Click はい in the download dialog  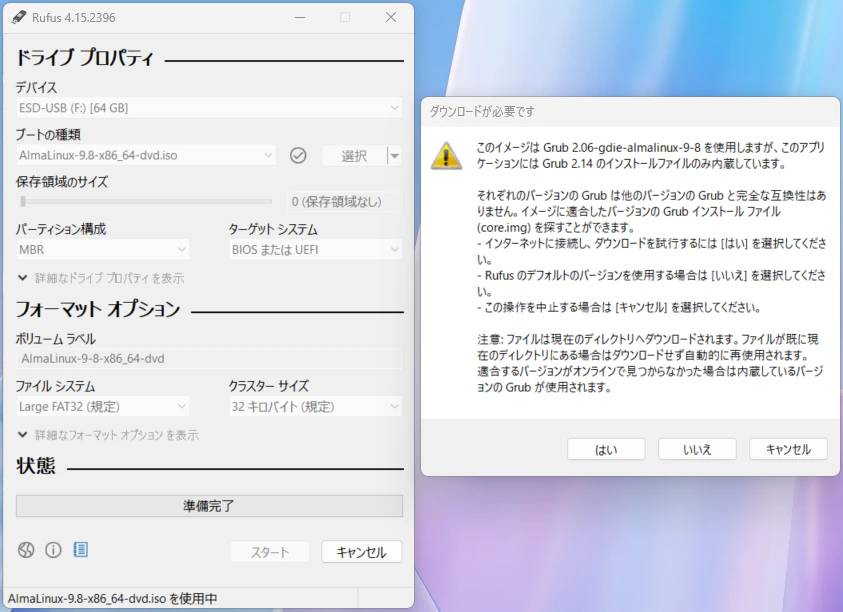(x=606, y=450)
